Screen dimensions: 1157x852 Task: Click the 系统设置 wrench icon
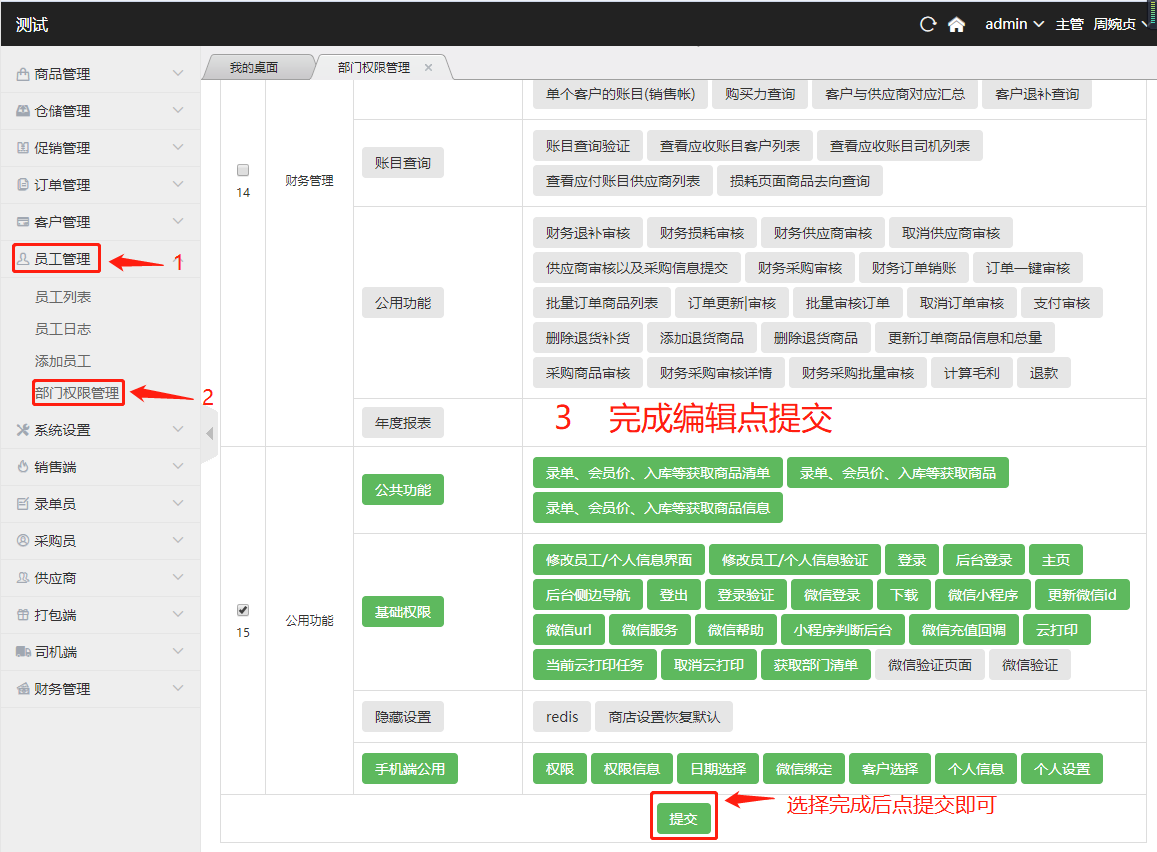(x=22, y=430)
